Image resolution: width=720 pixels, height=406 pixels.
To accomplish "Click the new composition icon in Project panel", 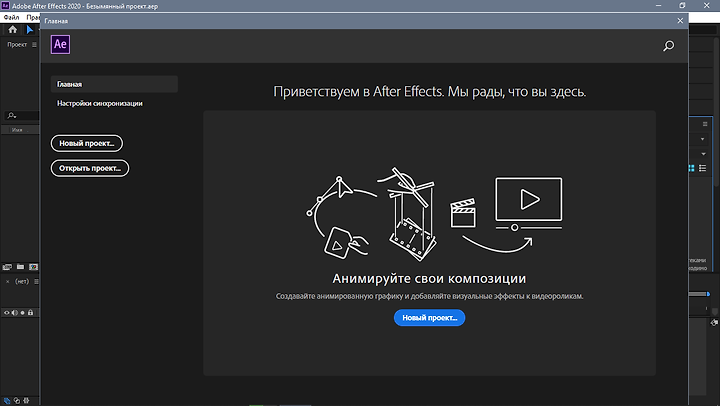I will (x=34, y=266).
